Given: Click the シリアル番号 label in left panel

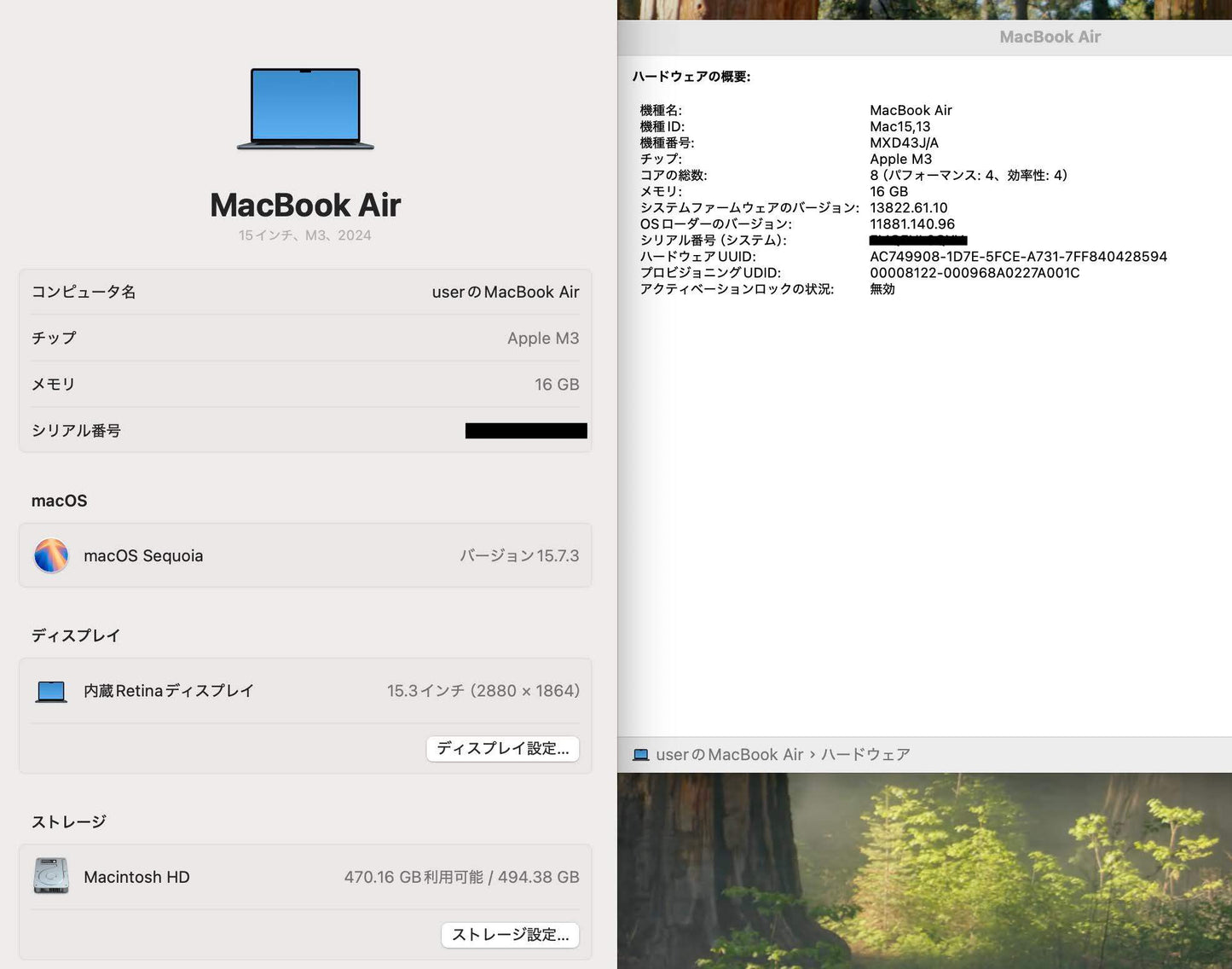Looking at the screenshot, I should point(76,431).
